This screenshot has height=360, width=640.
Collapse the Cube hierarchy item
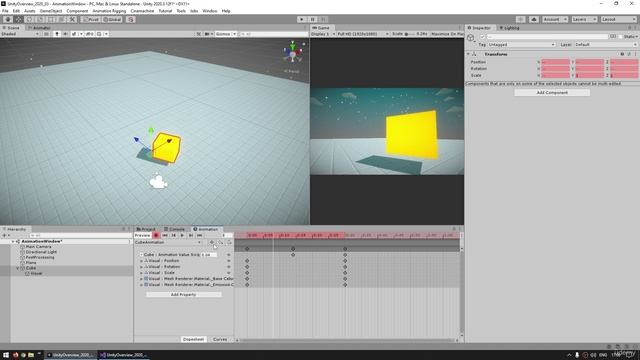(x=18, y=268)
